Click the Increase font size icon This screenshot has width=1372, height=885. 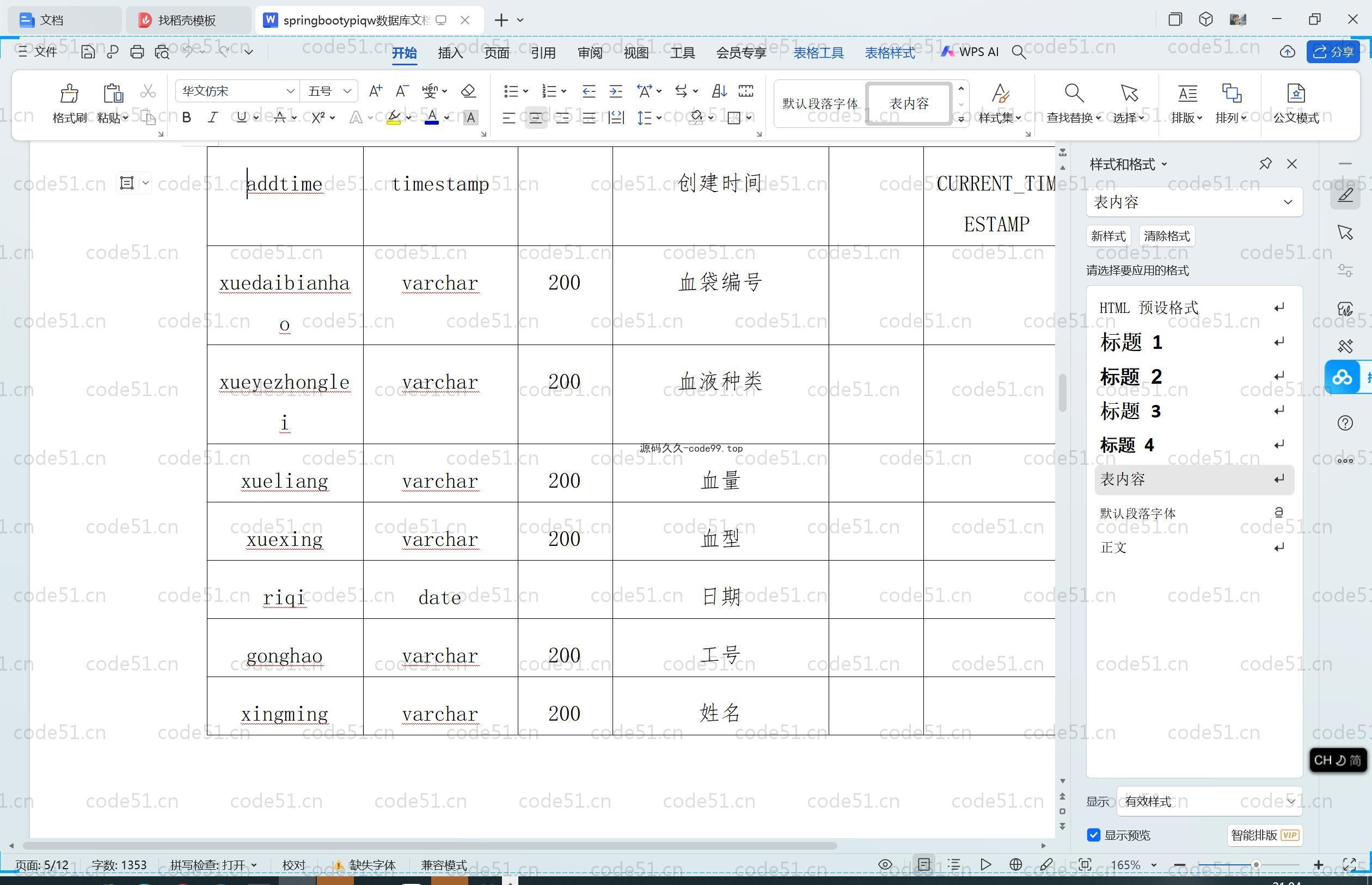pyautogui.click(x=375, y=91)
